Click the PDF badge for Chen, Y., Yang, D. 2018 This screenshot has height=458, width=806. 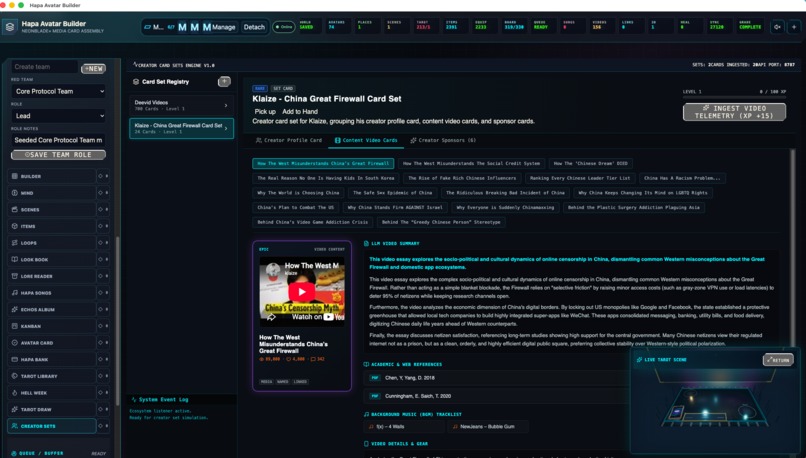click(375, 378)
